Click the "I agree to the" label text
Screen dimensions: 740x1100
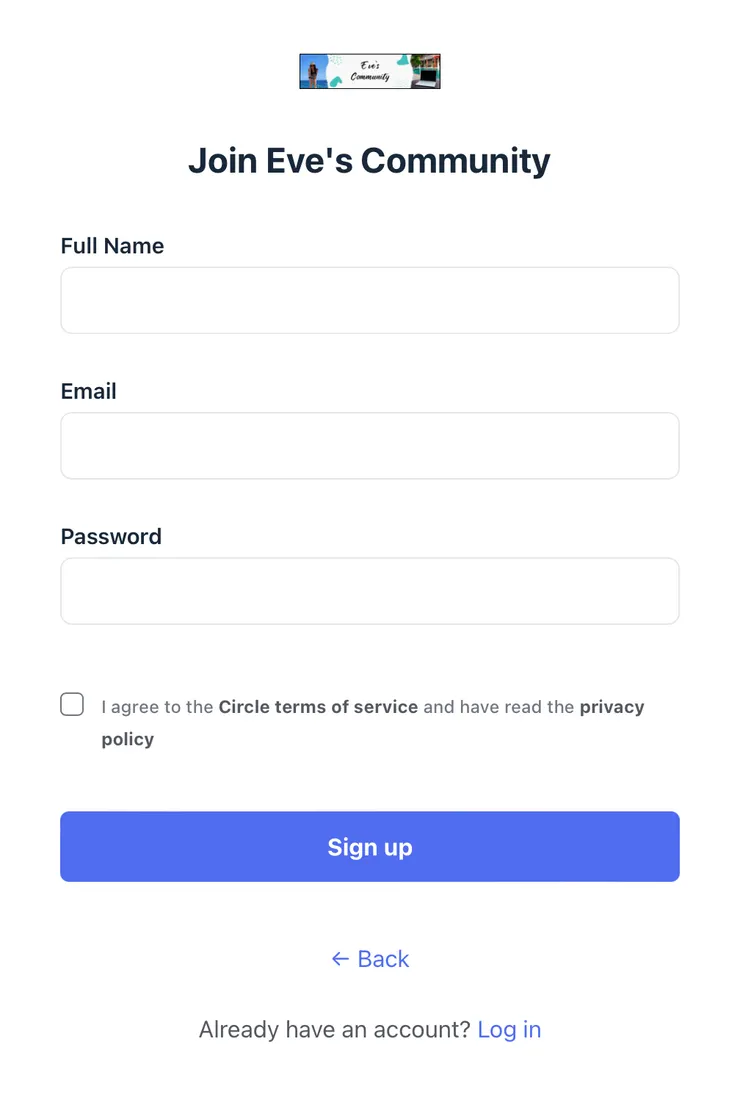(x=157, y=707)
